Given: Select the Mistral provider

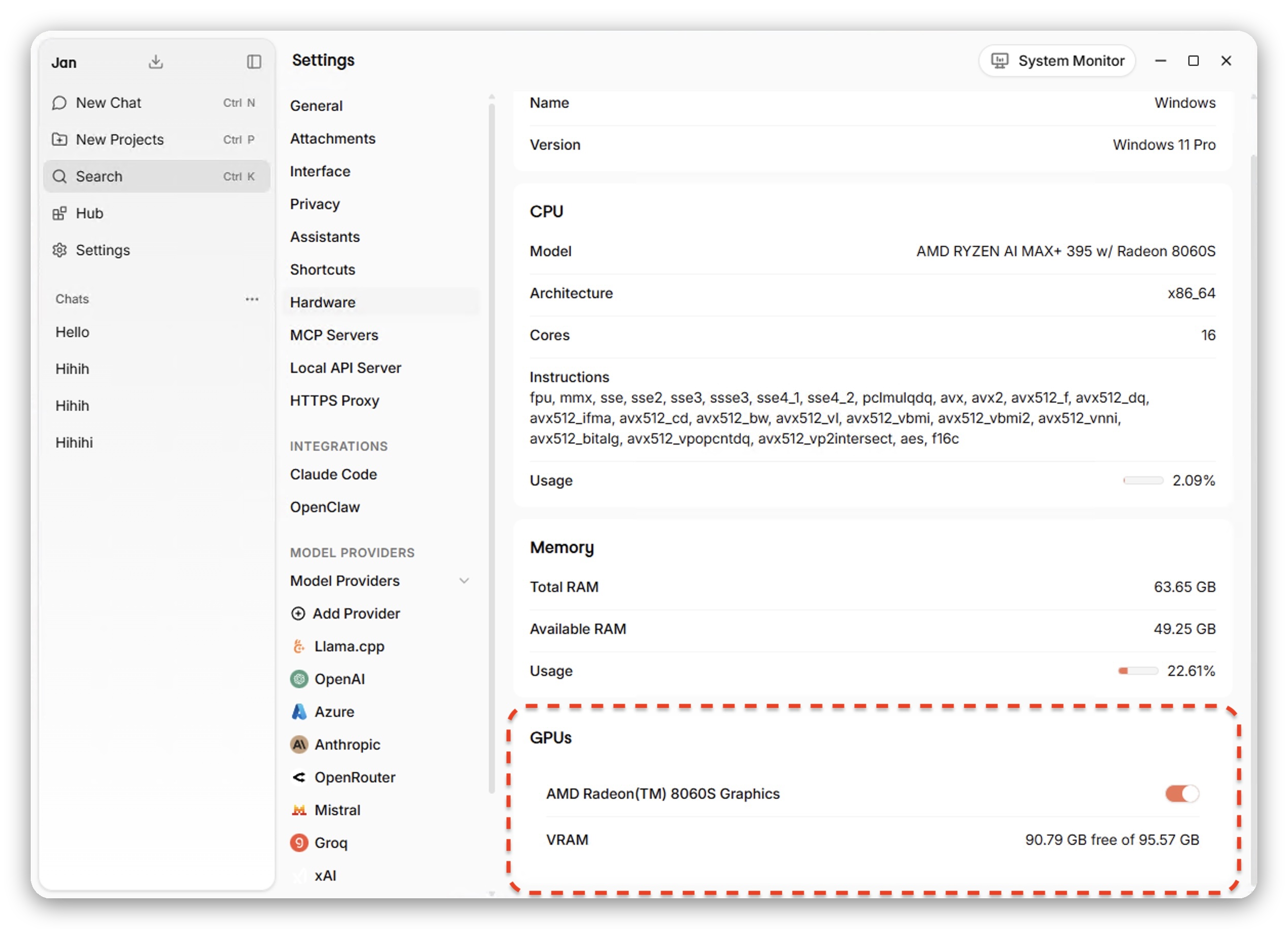Looking at the screenshot, I should [x=337, y=810].
